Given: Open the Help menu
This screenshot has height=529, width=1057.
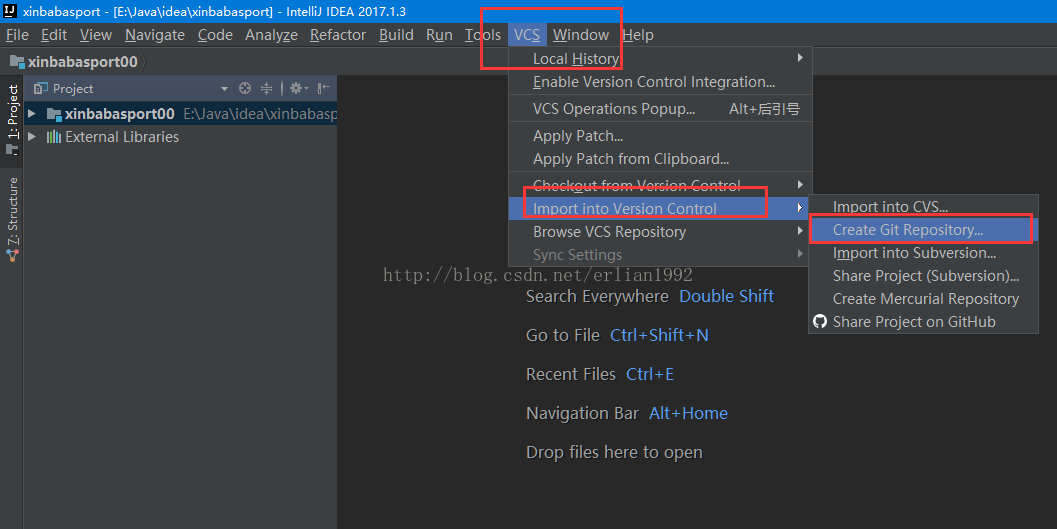Looking at the screenshot, I should coord(638,35).
